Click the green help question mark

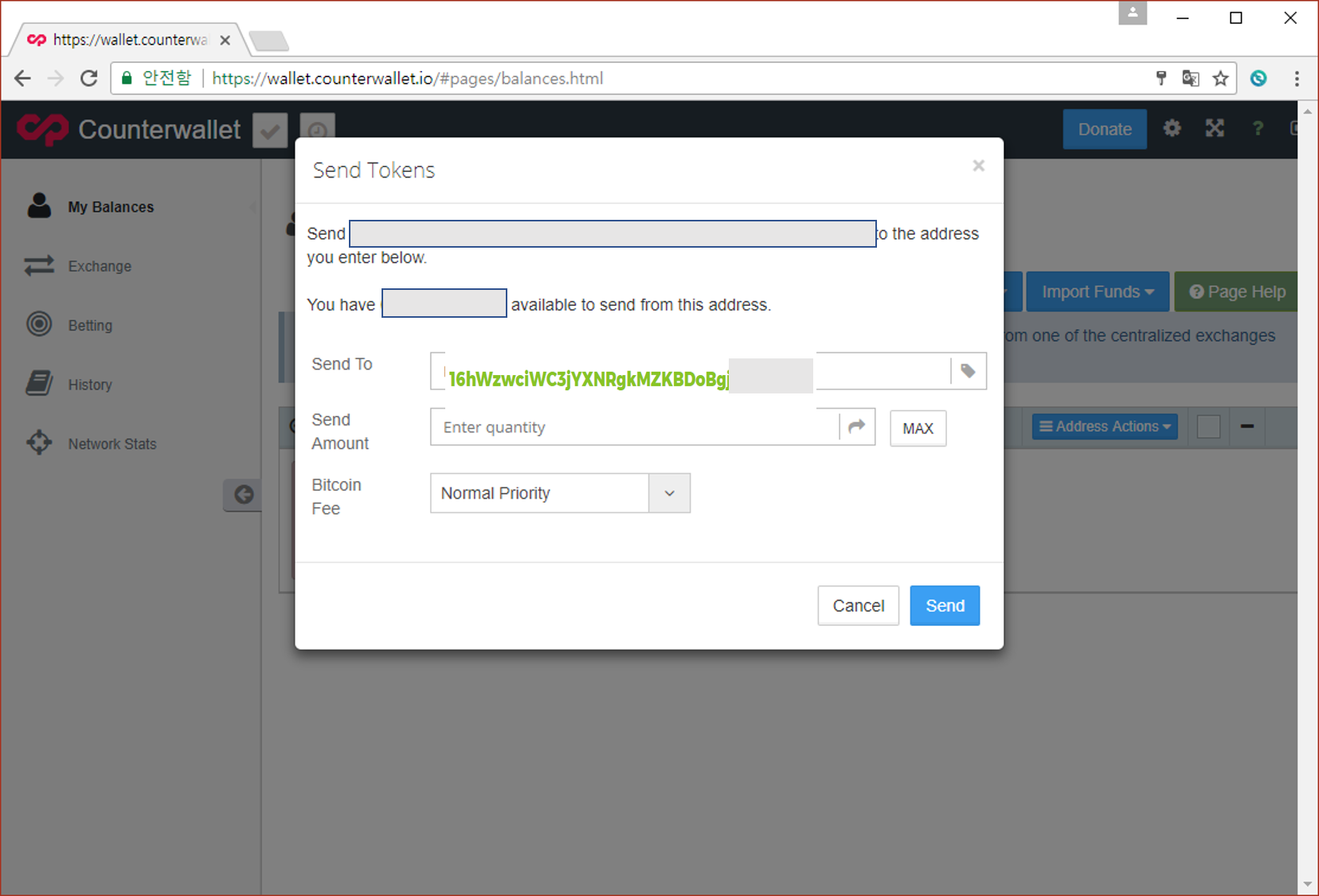[1258, 128]
